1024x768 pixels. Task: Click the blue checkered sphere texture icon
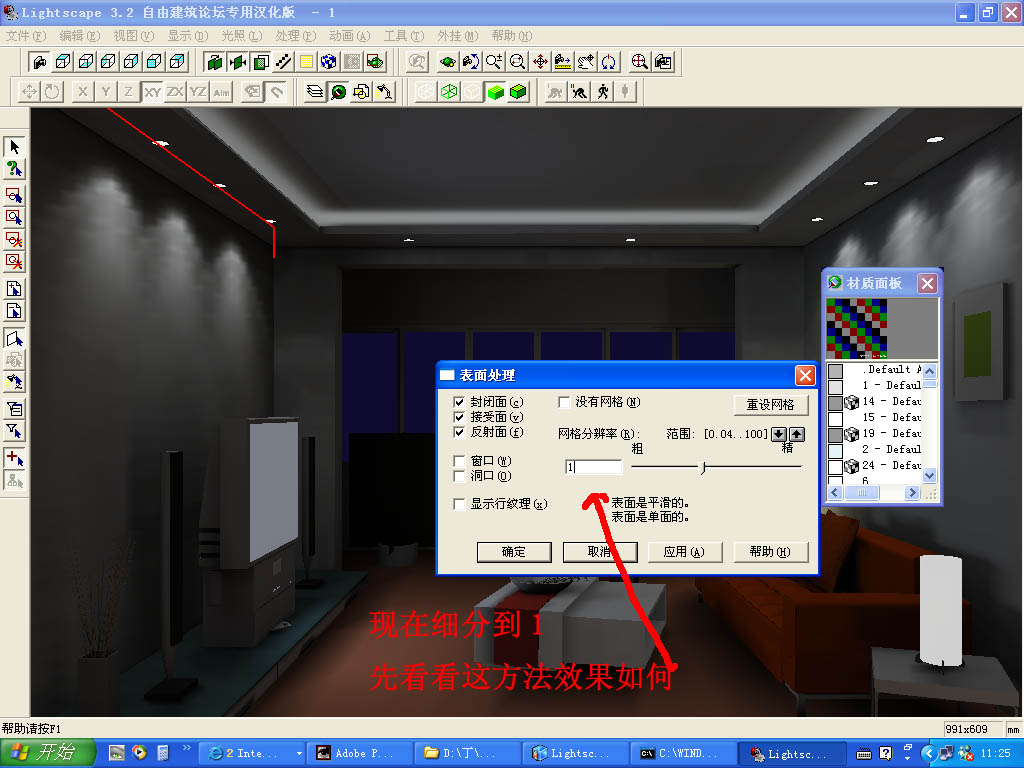(328, 62)
